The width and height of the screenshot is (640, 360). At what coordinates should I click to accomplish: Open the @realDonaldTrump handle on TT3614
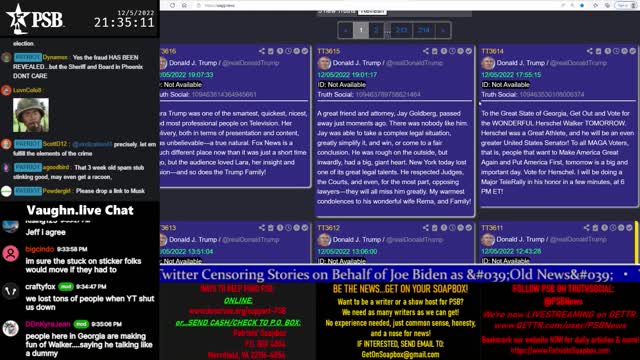(578, 63)
